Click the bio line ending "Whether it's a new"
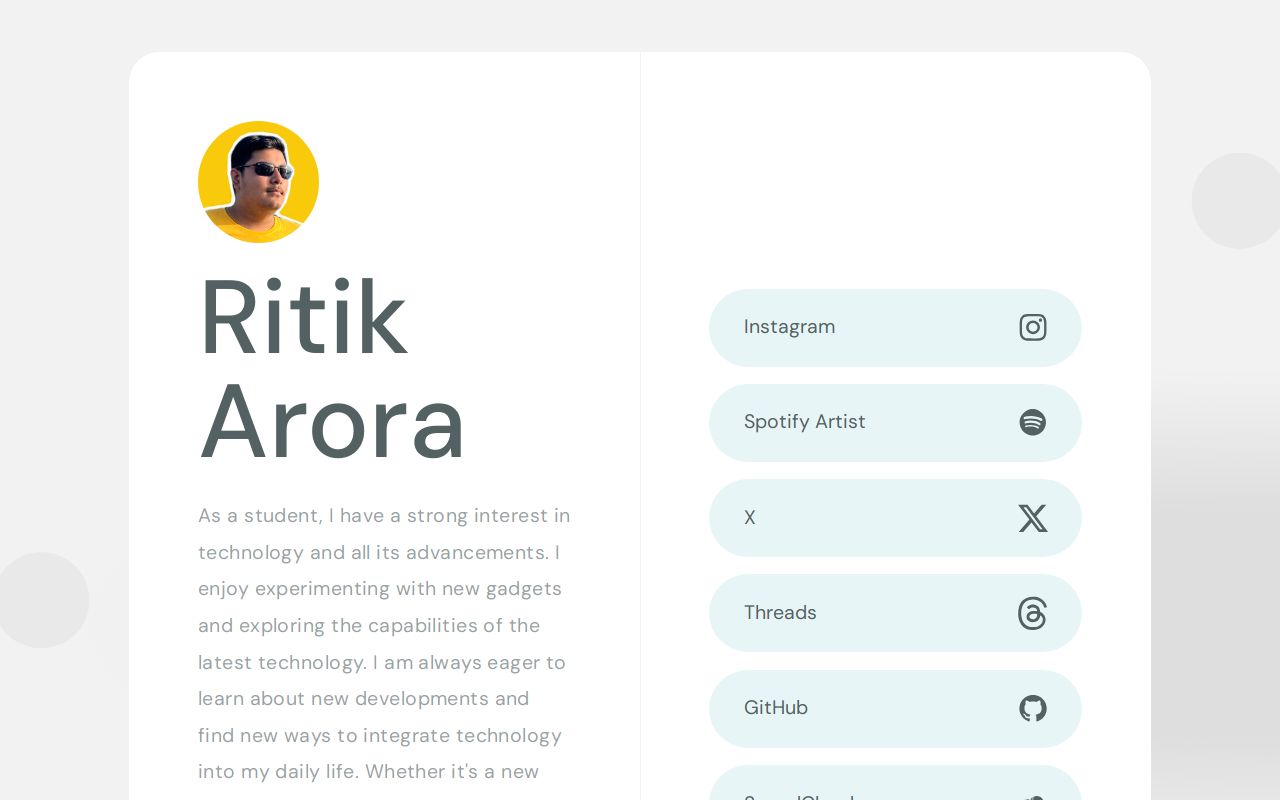This screenshot has height=800, width=1280. tap(368, 772)
